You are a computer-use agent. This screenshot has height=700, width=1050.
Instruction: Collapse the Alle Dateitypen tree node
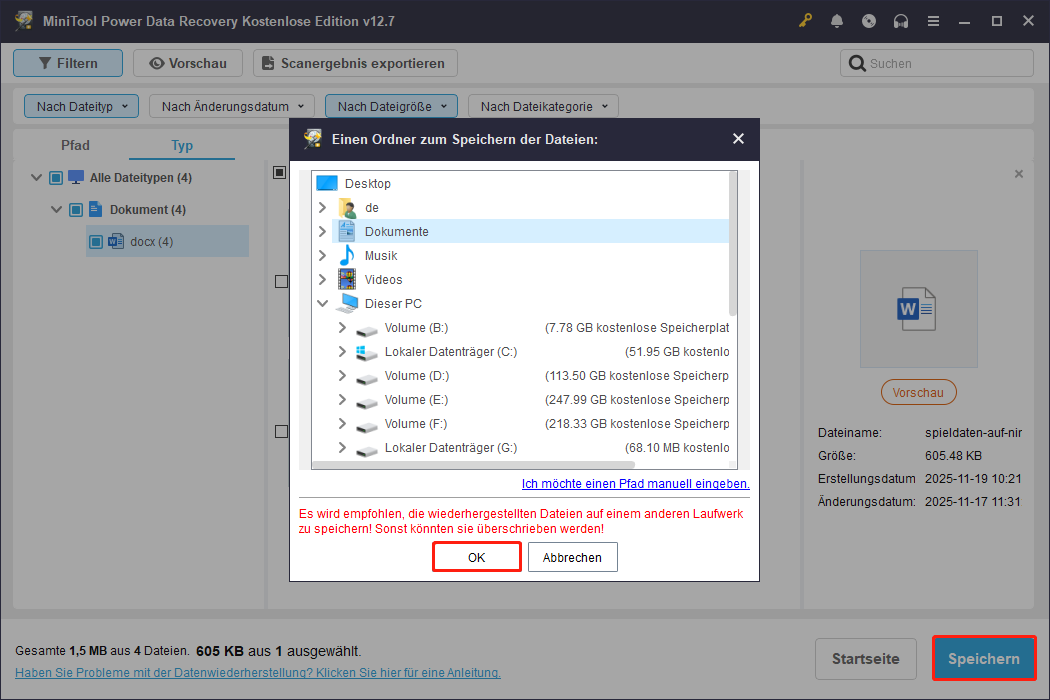tap(36, 178)
